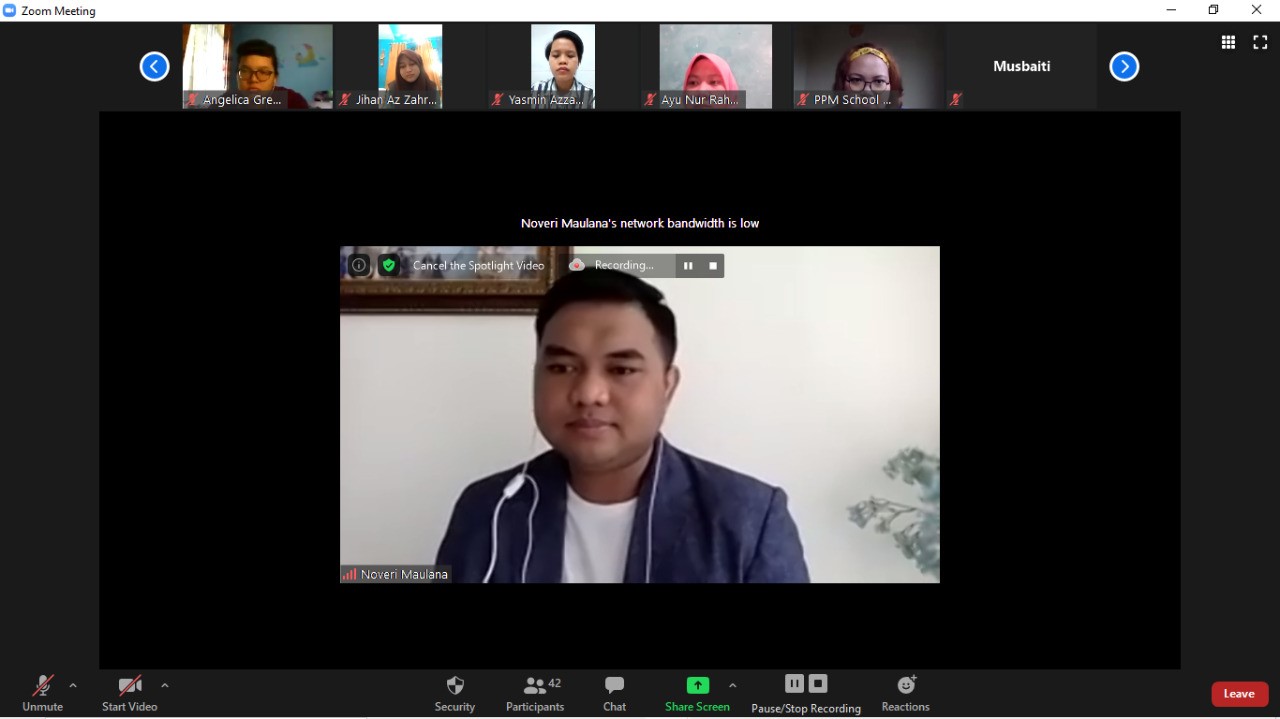Go to previous participants with left arrow
The image size is (1280, 719).
pos(154,67)
